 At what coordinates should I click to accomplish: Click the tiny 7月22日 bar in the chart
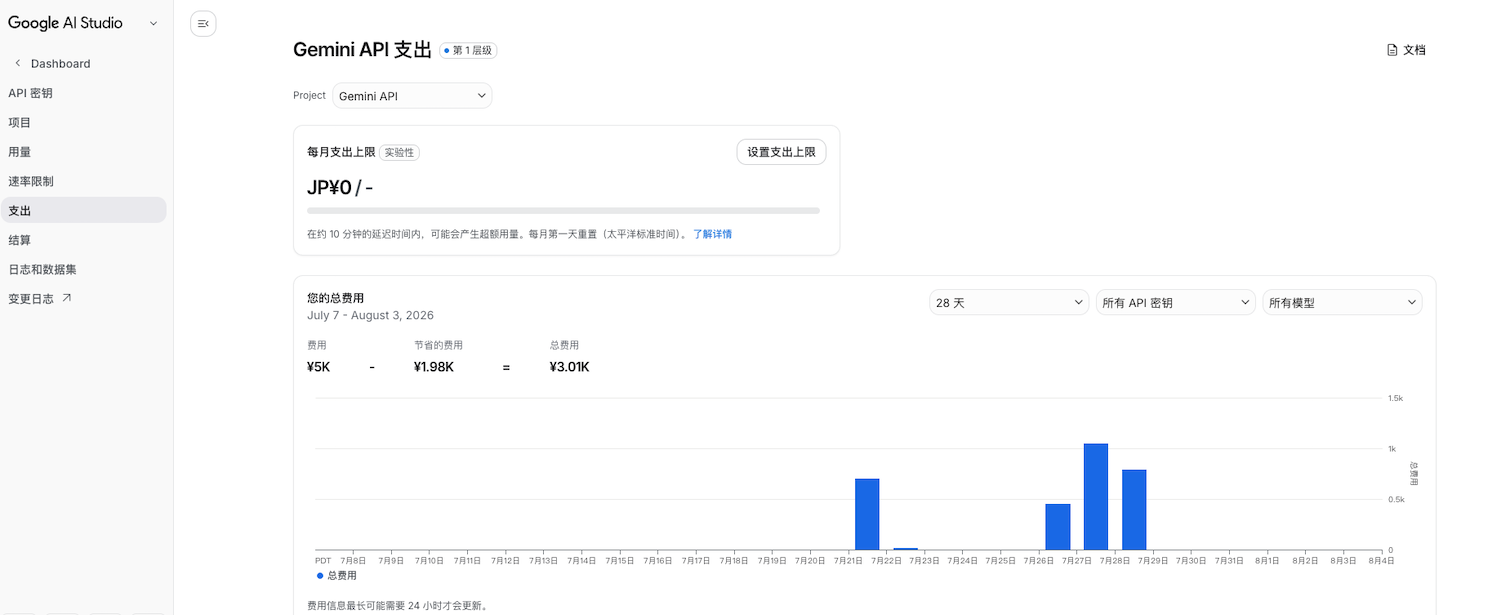click(905, 549)
